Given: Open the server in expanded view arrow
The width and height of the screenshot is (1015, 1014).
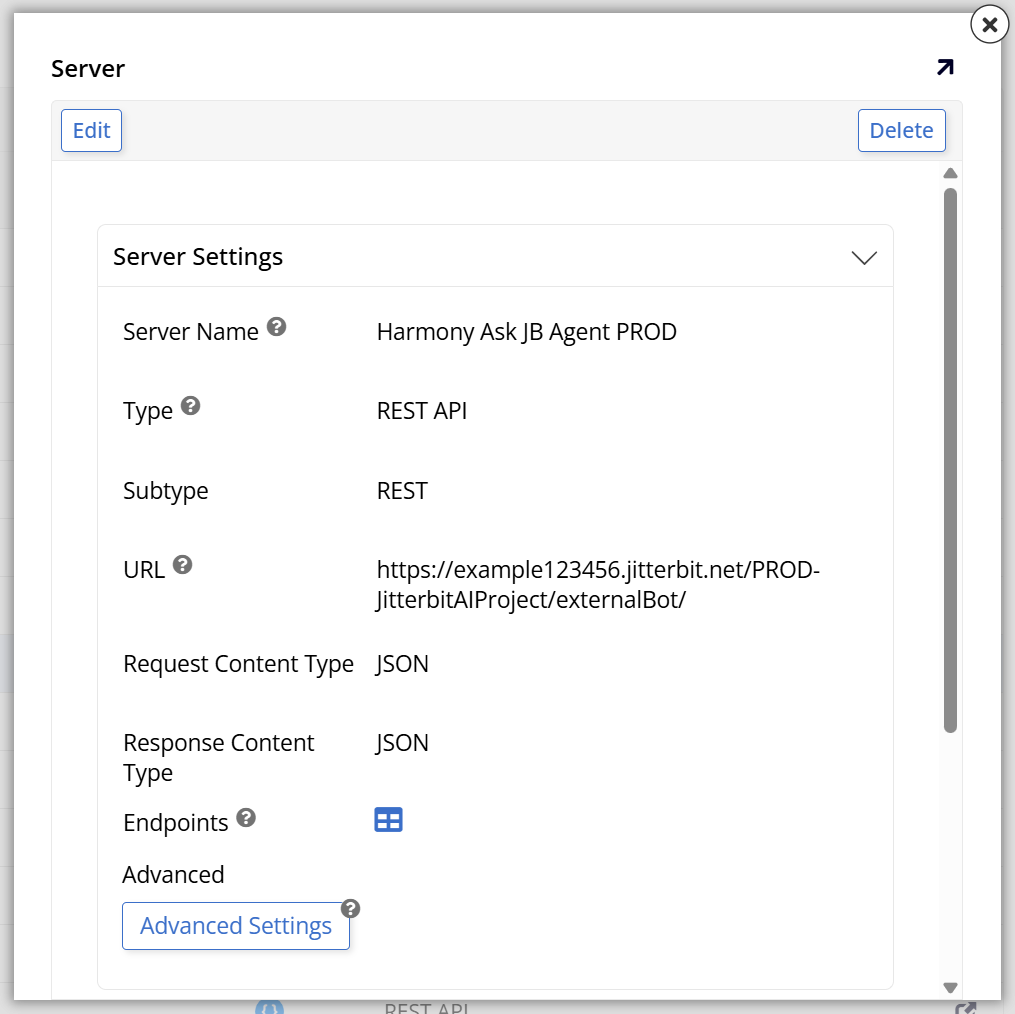Looking at the screenshot, I should coord(944,68).
